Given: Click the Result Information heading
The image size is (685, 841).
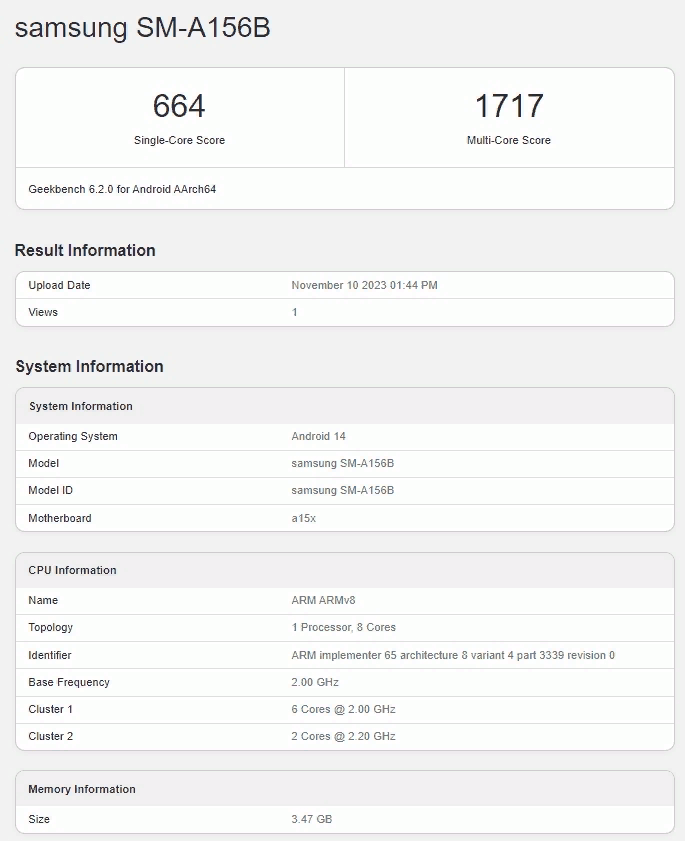Looking at the screenshot, I should 85,250.
